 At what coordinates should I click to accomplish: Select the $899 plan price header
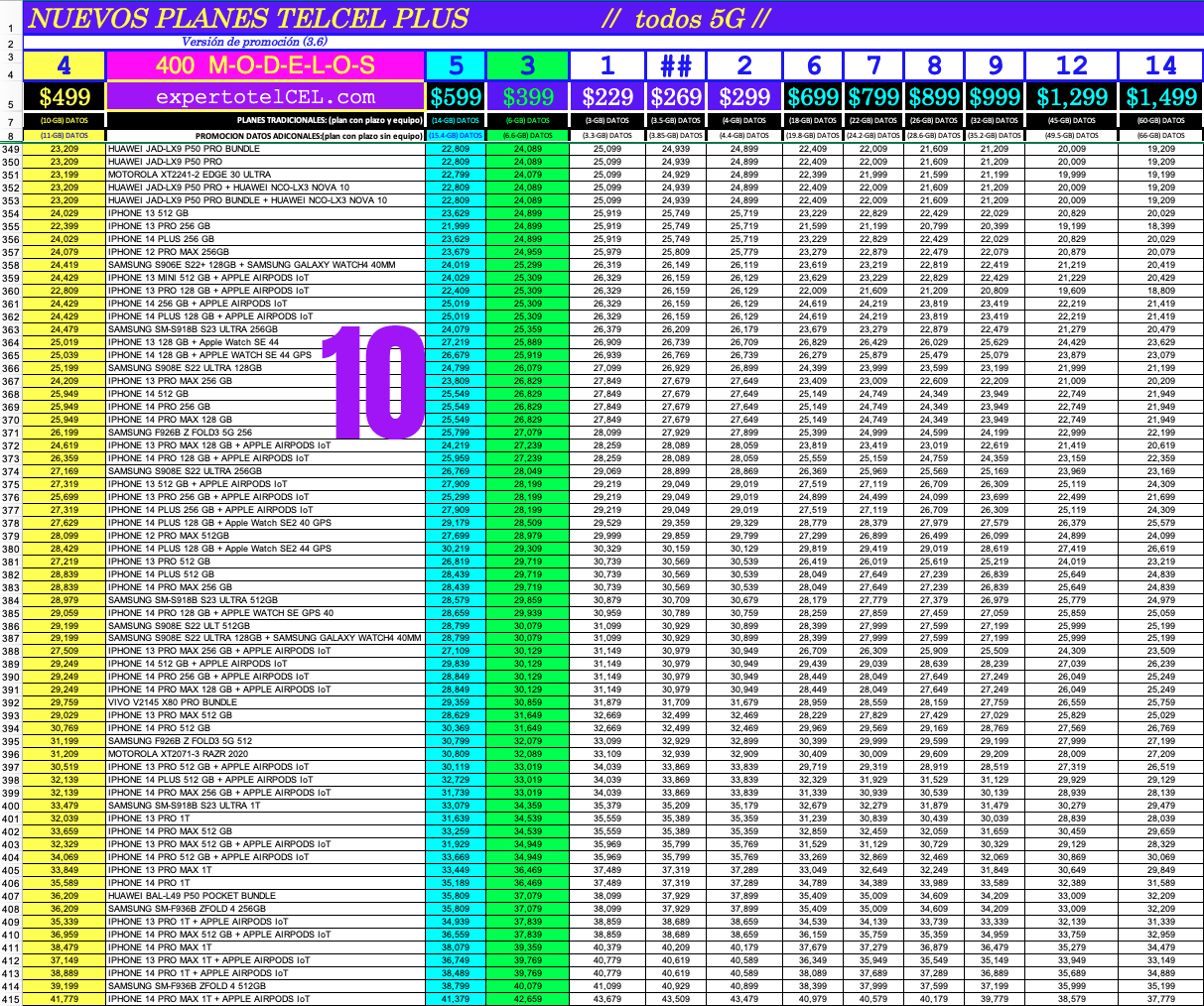(x=934, y=96)
